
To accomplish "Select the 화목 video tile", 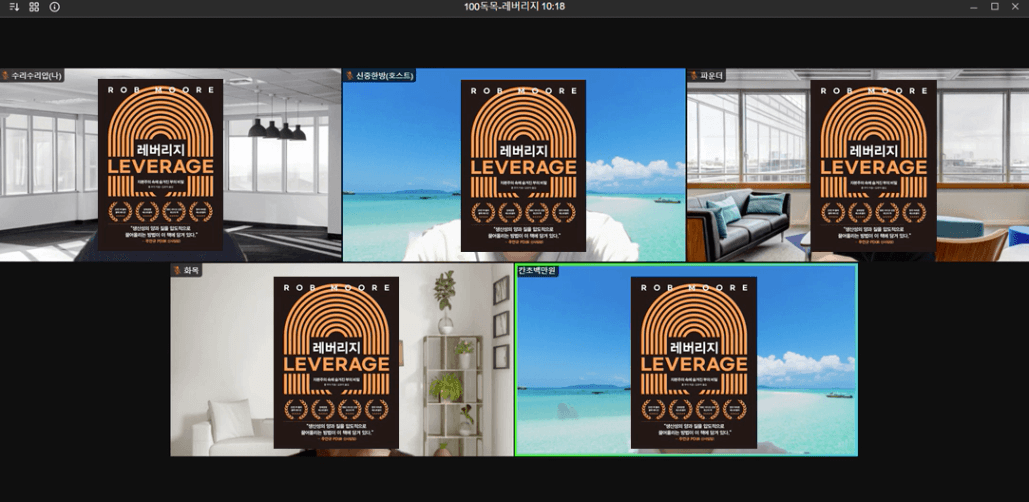I will (342, 360).
